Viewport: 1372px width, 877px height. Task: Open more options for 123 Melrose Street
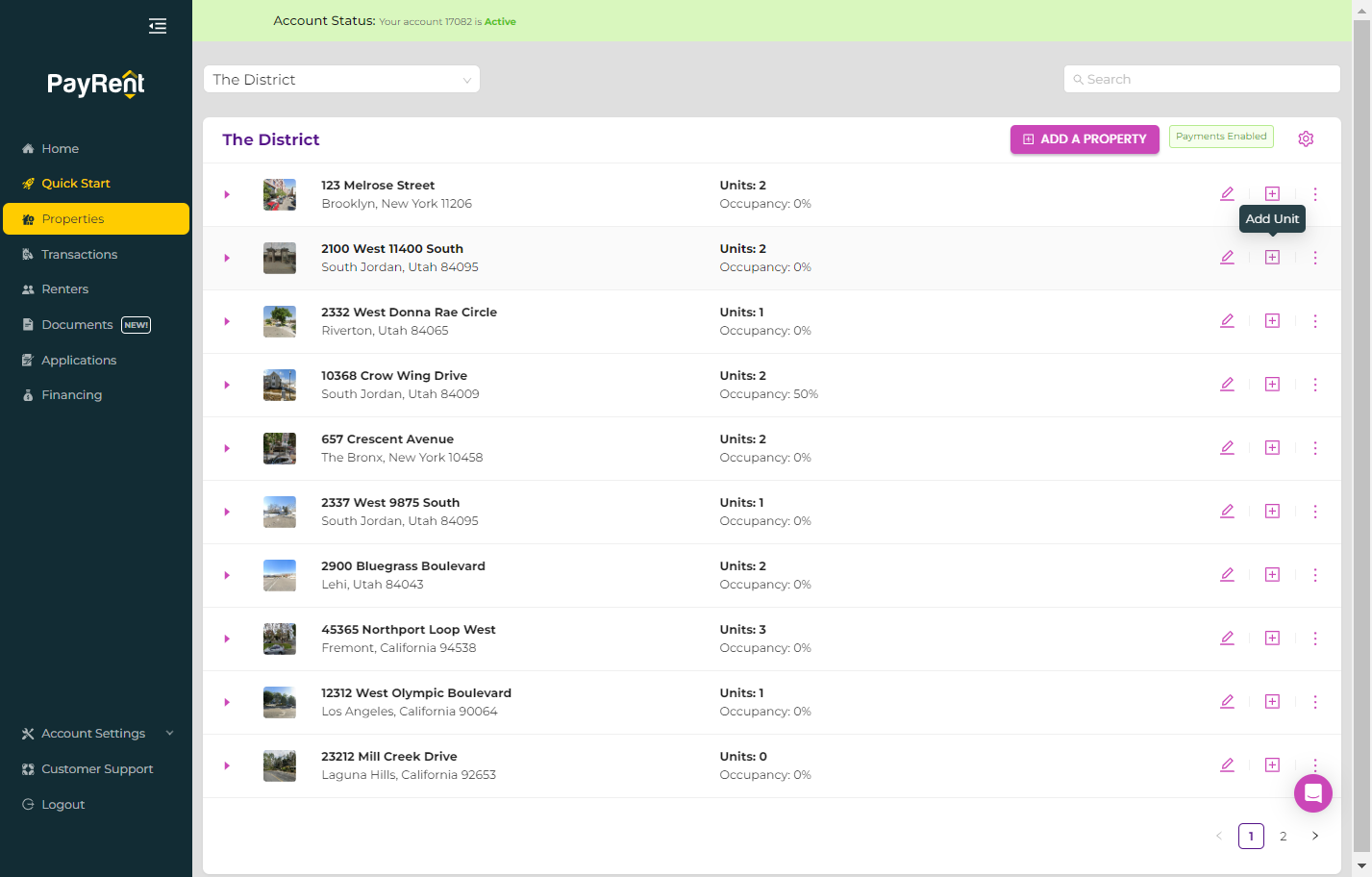tap(1315, 194)
